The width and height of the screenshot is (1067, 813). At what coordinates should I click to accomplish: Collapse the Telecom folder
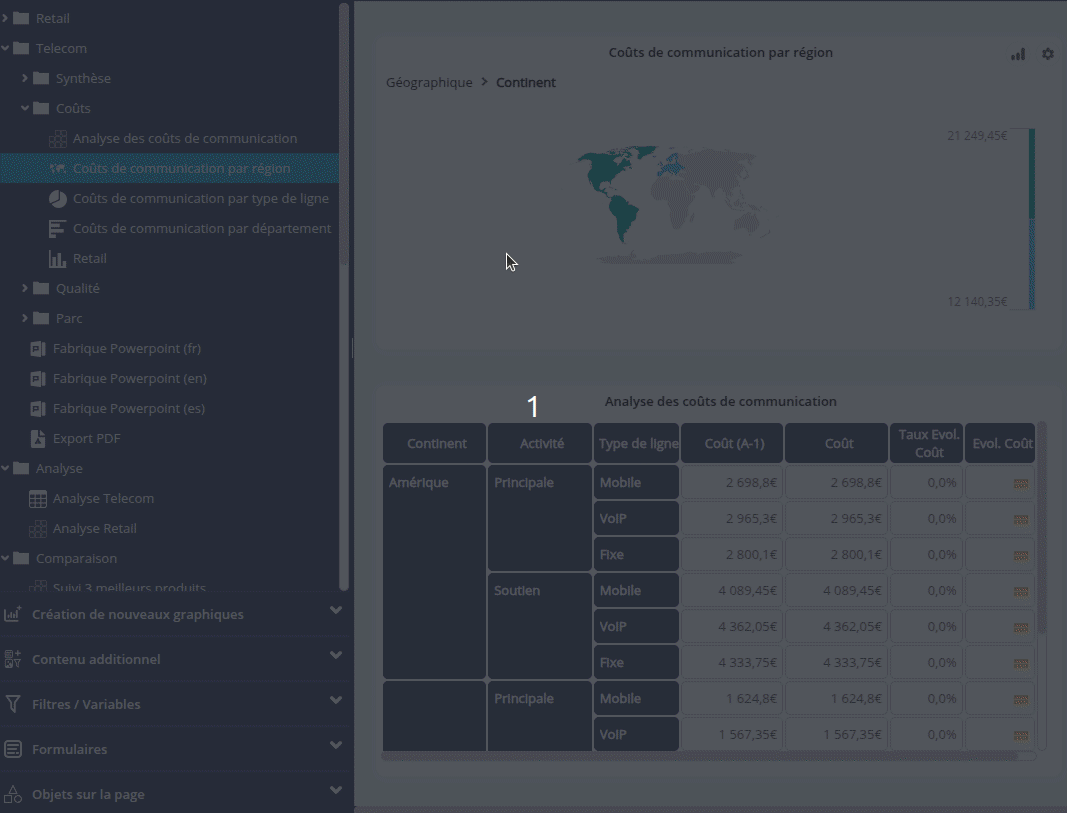click(x=6, y=48)
